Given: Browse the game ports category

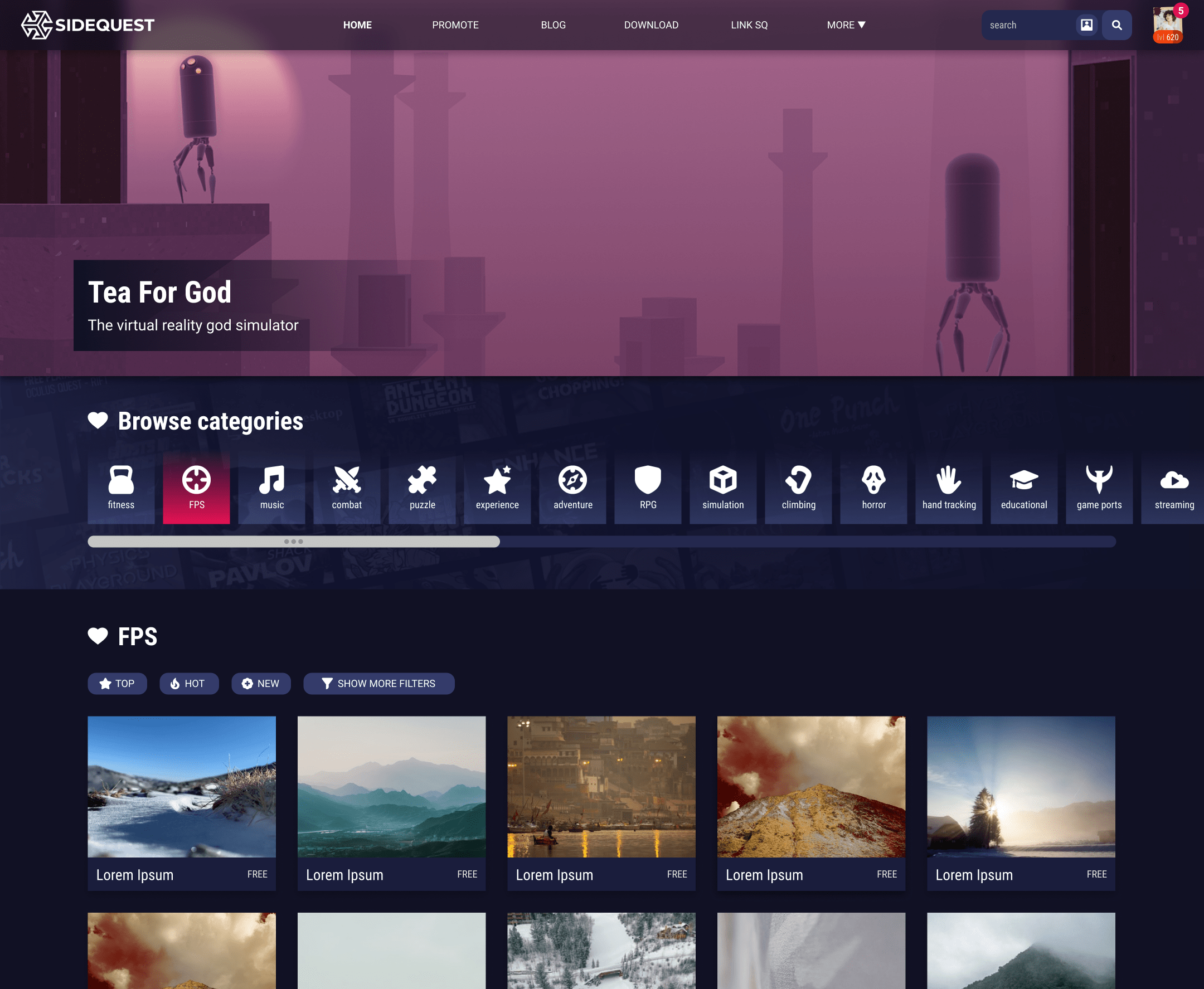Looking at the screenshot, I should [x=1099, y=488].
